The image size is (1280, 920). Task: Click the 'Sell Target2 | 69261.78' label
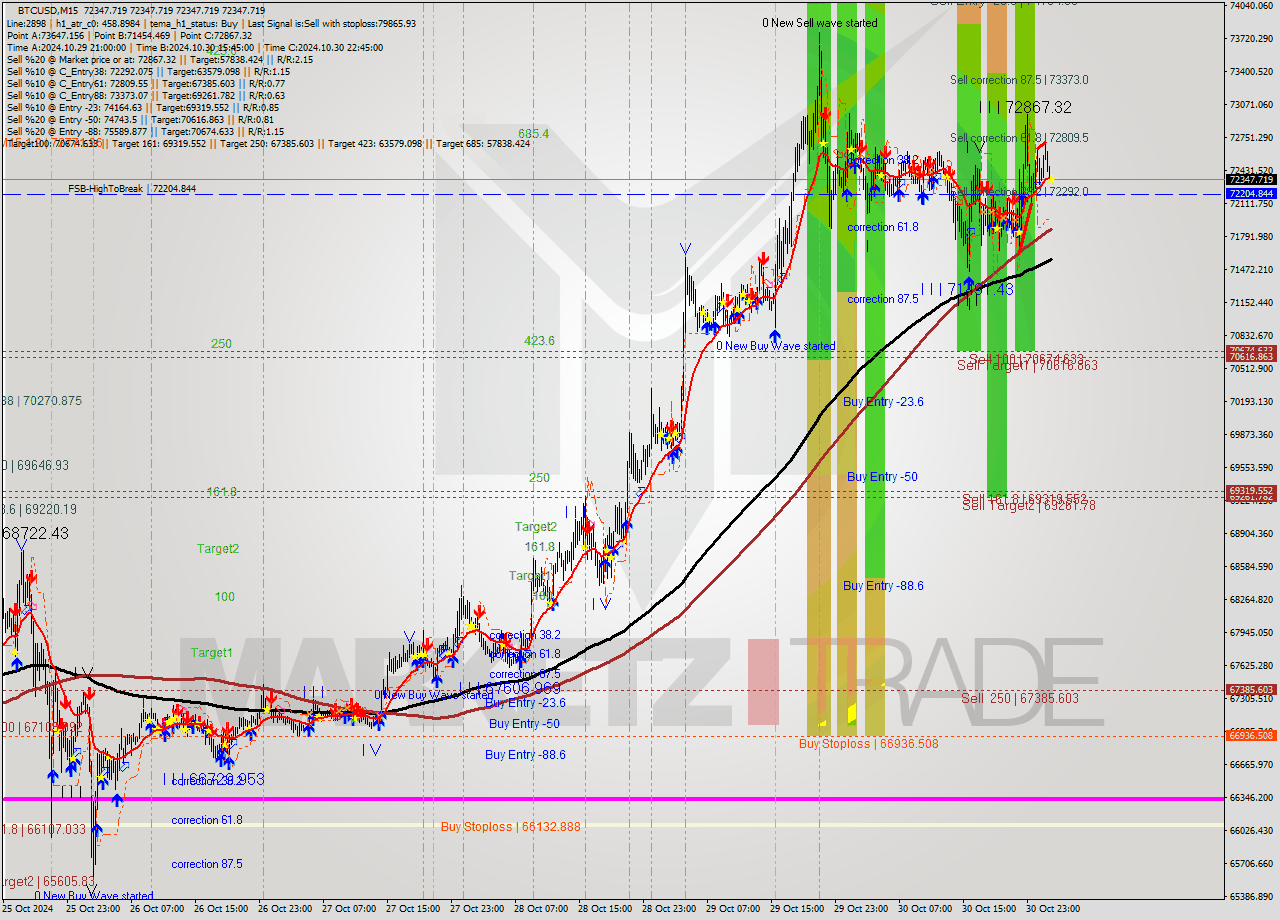(x=1029, y=506)
